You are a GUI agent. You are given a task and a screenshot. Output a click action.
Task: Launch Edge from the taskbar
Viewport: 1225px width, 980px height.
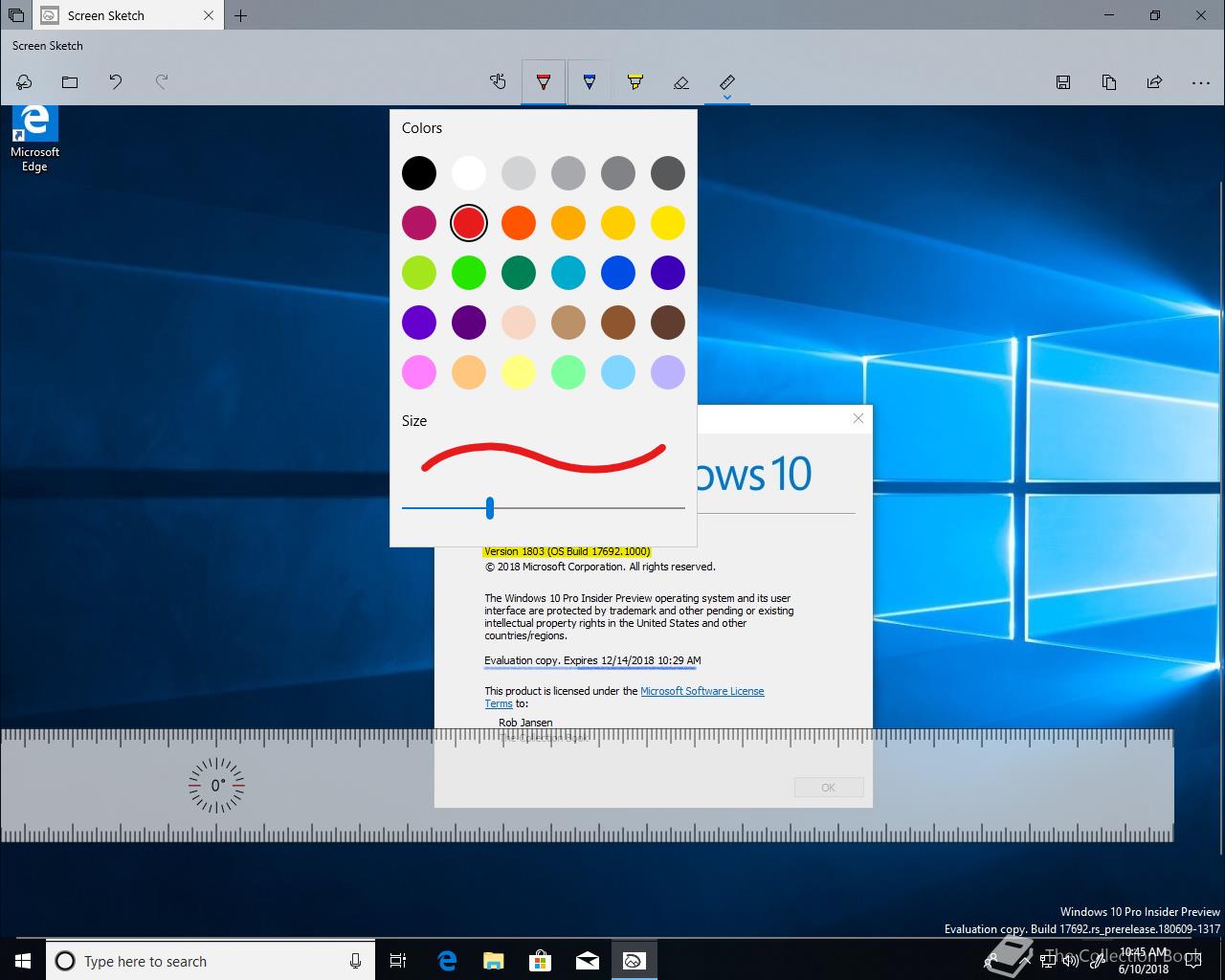[447, 961]
